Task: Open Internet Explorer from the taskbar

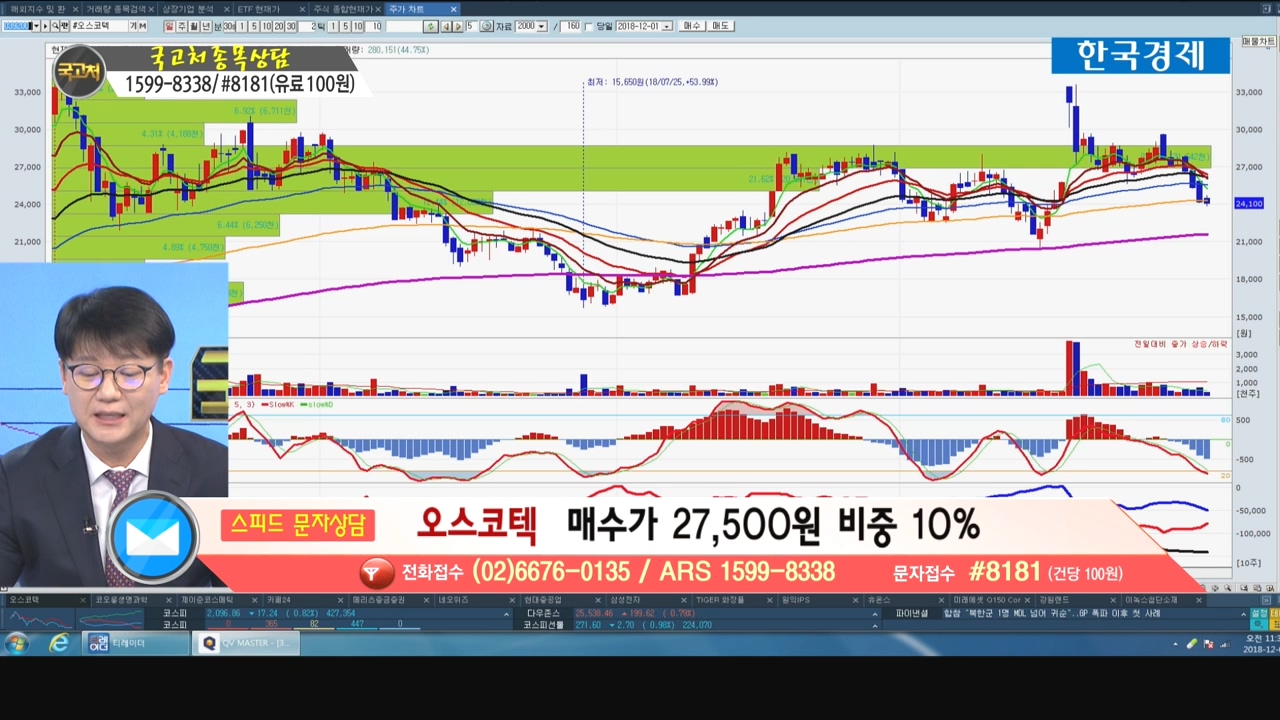Action: tap(59, 643)
